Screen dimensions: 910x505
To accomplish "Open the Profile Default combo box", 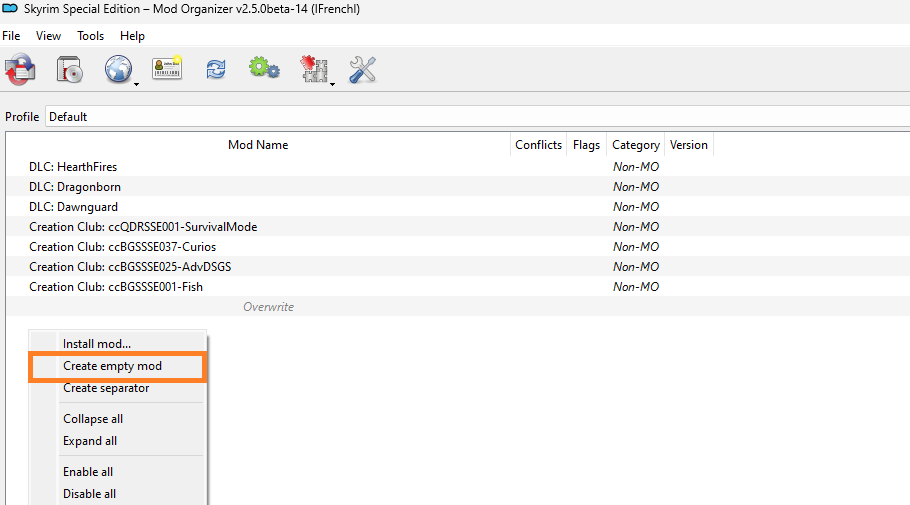I will click(x=477, y=117).
